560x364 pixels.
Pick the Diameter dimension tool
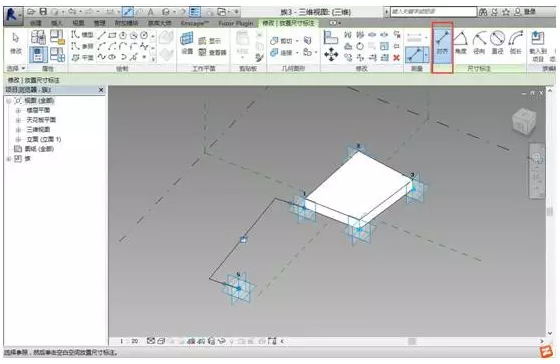(x=498, y=43)
